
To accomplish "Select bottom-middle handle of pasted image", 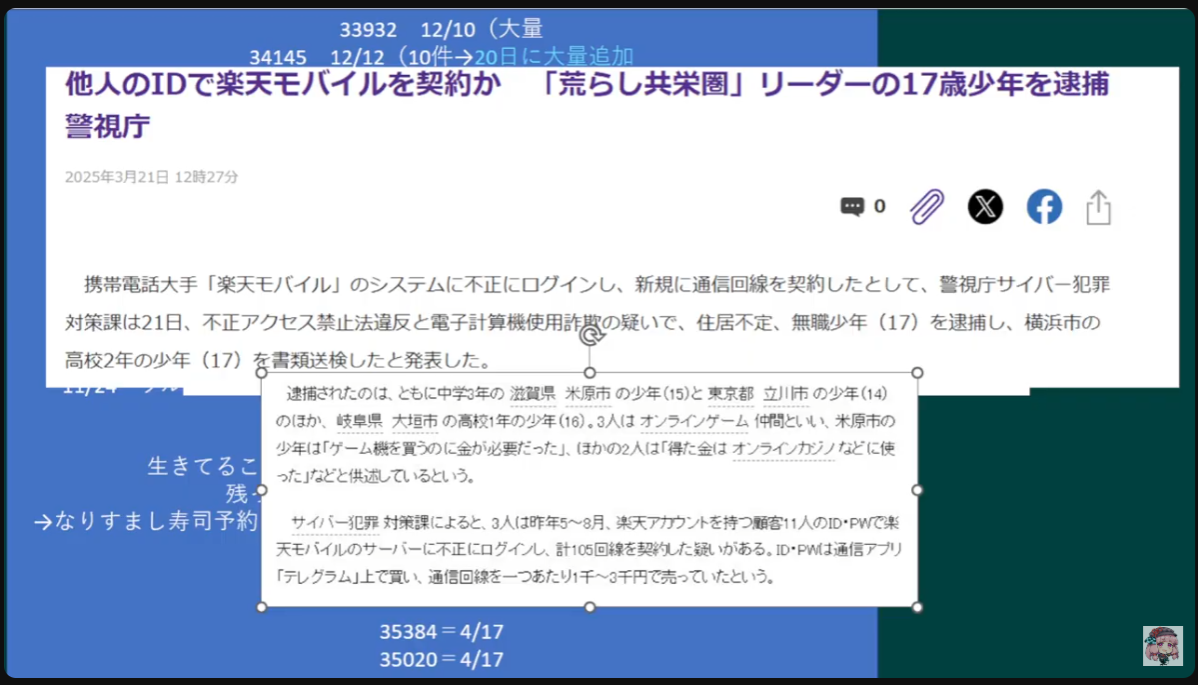I will [590, 607].
